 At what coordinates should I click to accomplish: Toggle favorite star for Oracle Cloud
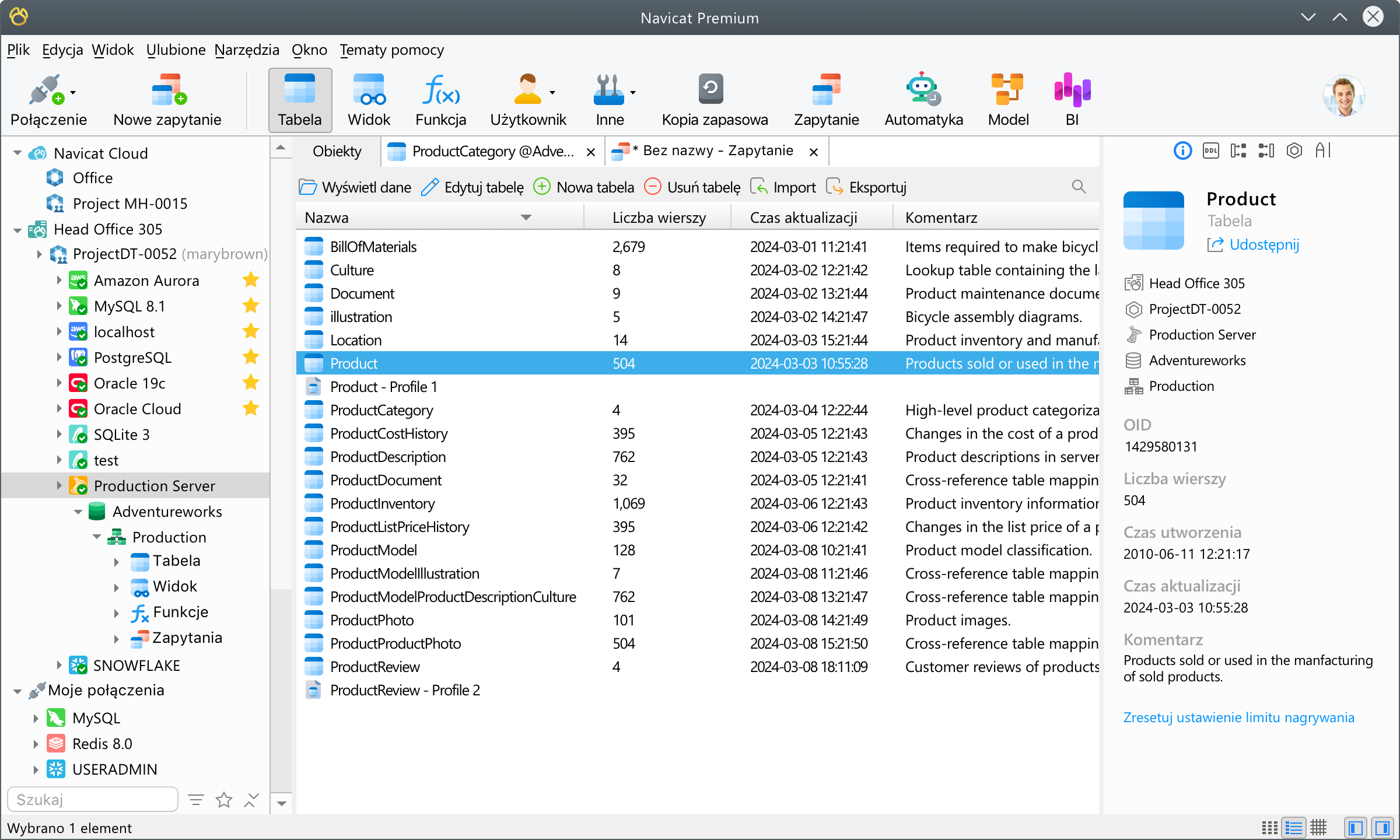[251, 408]
